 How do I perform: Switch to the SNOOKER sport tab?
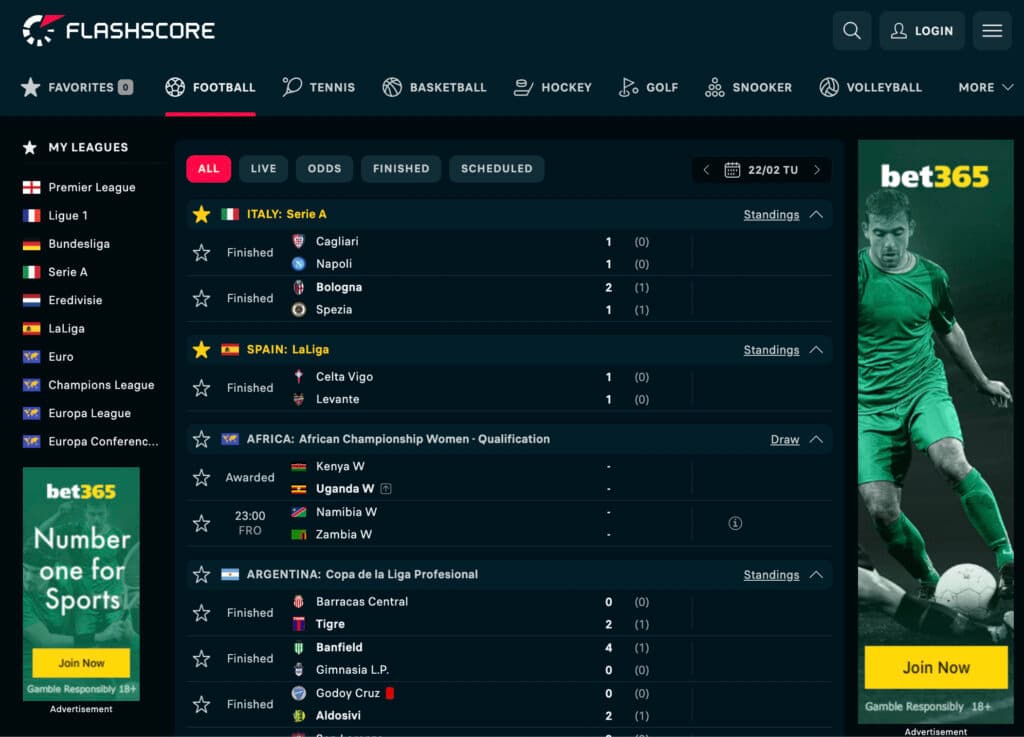[x=748, y=87]
